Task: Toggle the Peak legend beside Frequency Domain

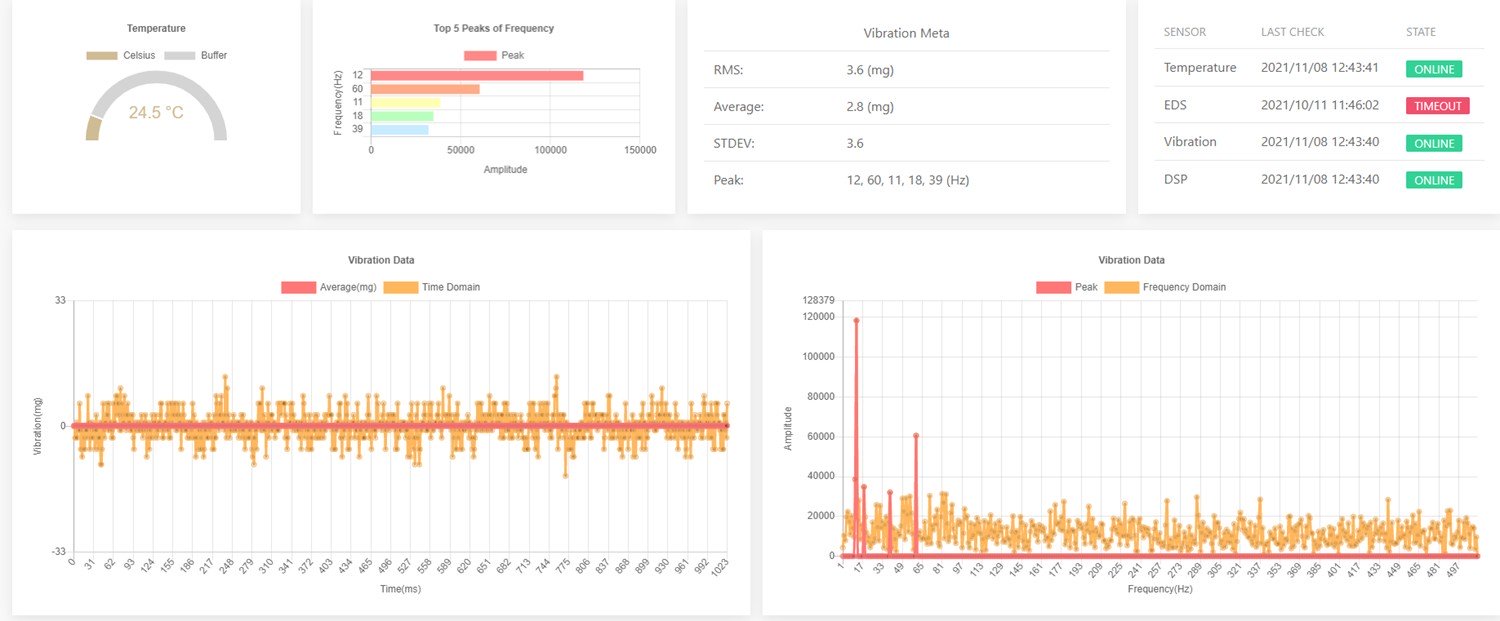Action: pos(1067,287)
